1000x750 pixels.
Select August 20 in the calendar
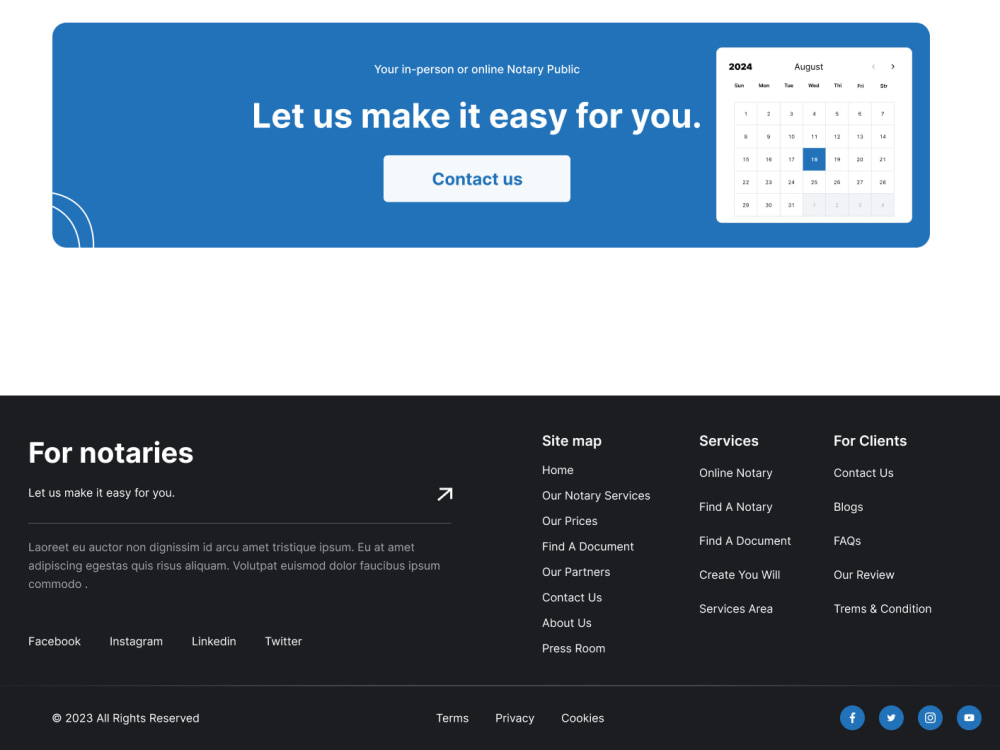click(x=860, y=159)
